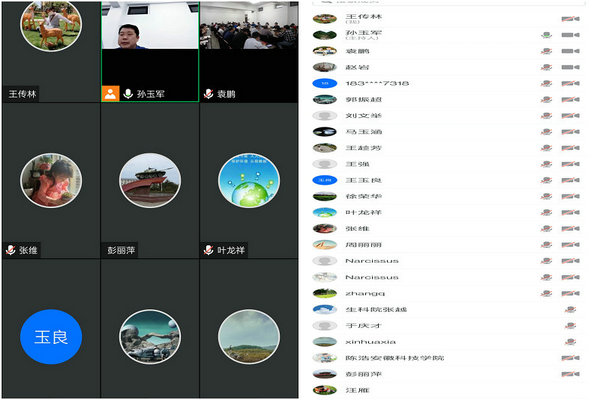Unmute 袁鹏 from the participant list
The width and height of the screenshot is (600, 400).
coord(547,51)
